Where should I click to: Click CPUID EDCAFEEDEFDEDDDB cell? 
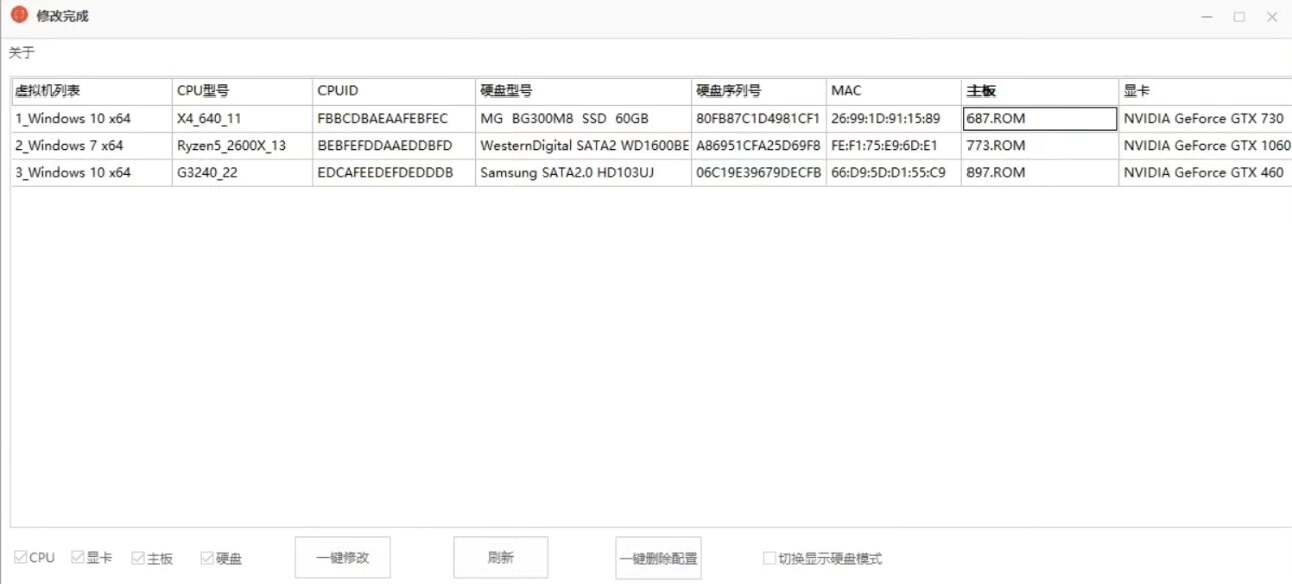tap(394, 172)
